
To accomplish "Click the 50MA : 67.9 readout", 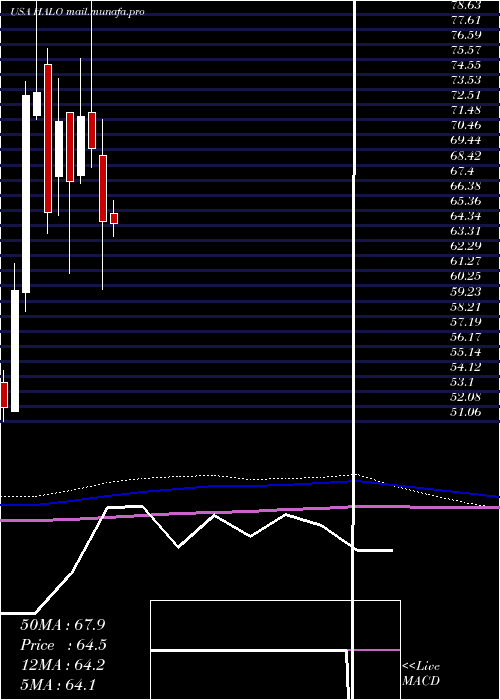I will coord(63,624).
